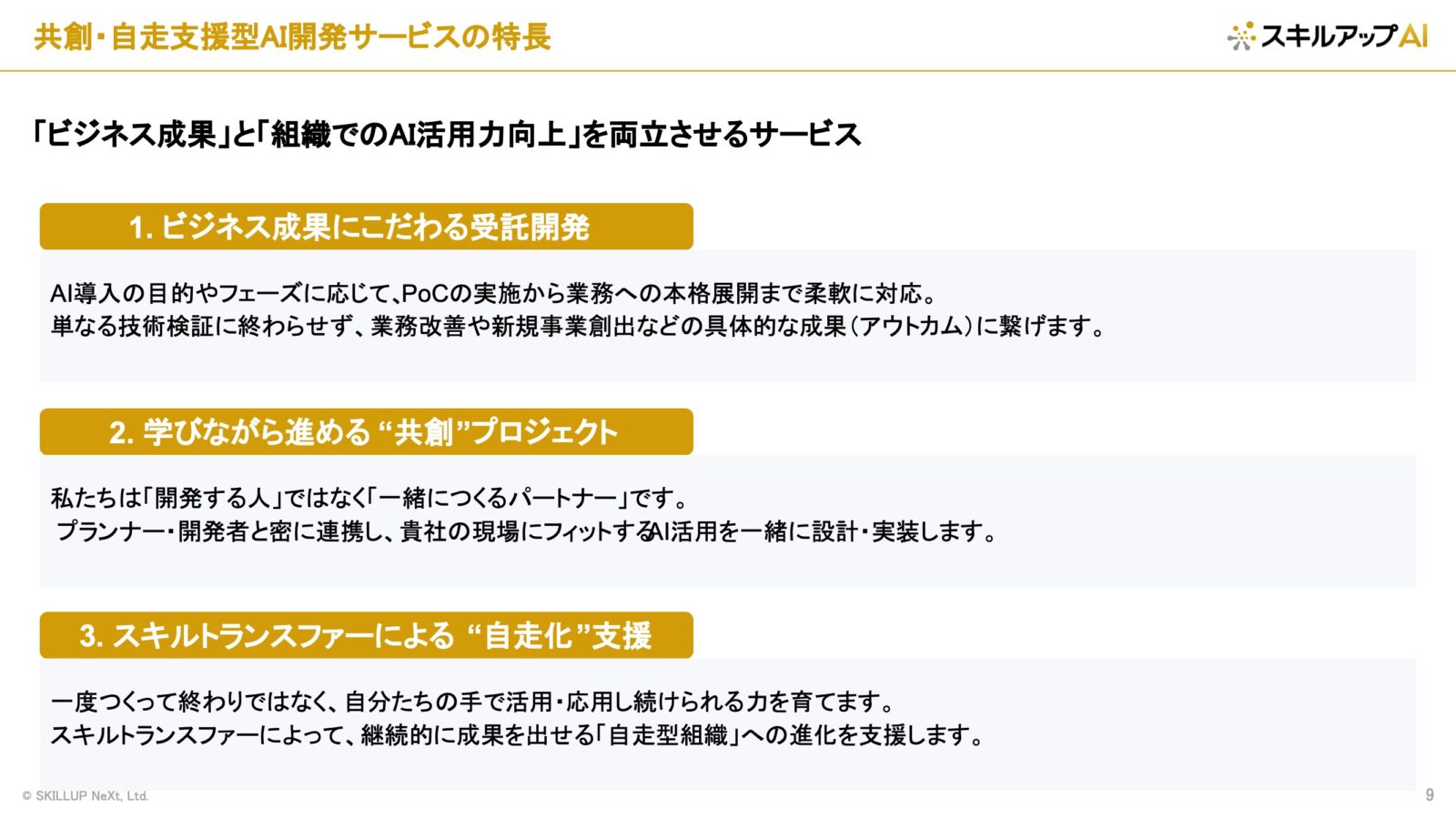This screenshot has width=1456, height=819.
Task: Click the line starting with 一度つくって終わりではなく
Action: [x=473, y=702]
